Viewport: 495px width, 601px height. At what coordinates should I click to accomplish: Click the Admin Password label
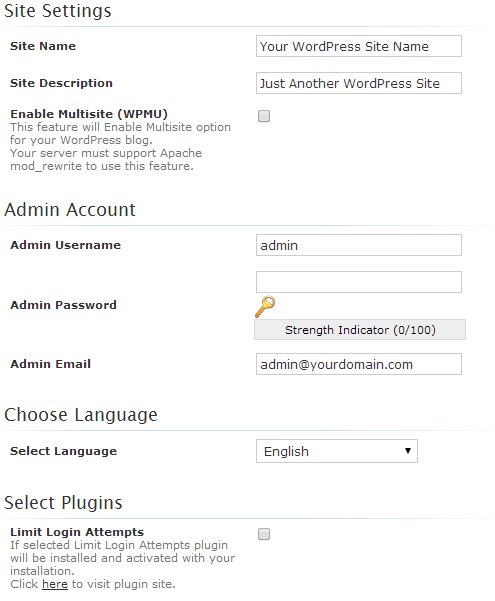[x=63, y=305]
